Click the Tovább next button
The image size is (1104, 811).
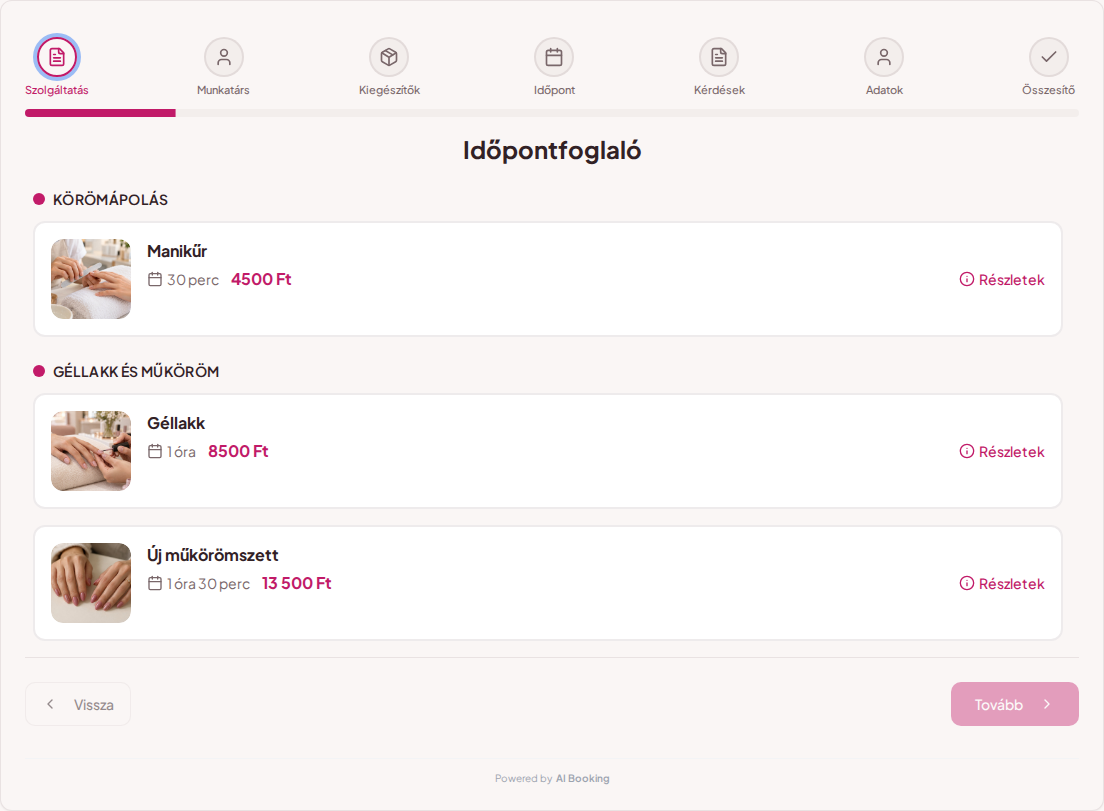[x=1015, y=704]
